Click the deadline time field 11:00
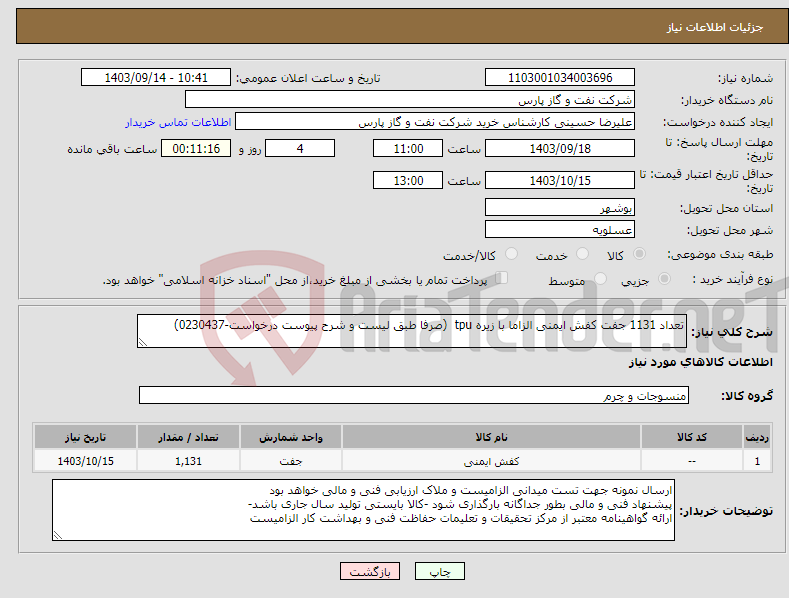 [408, 148]
